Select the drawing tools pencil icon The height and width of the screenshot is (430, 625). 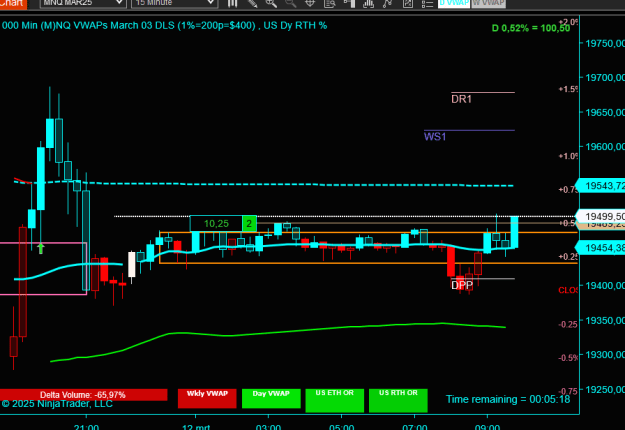252,4
